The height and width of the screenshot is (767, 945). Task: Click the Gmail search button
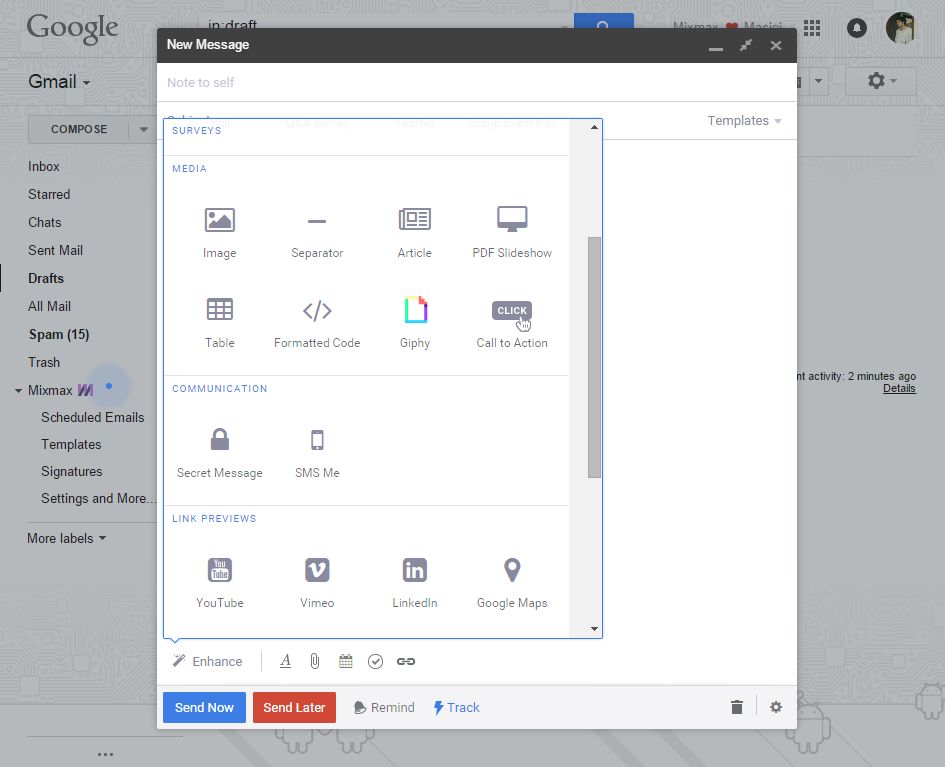tap(603, 24)
